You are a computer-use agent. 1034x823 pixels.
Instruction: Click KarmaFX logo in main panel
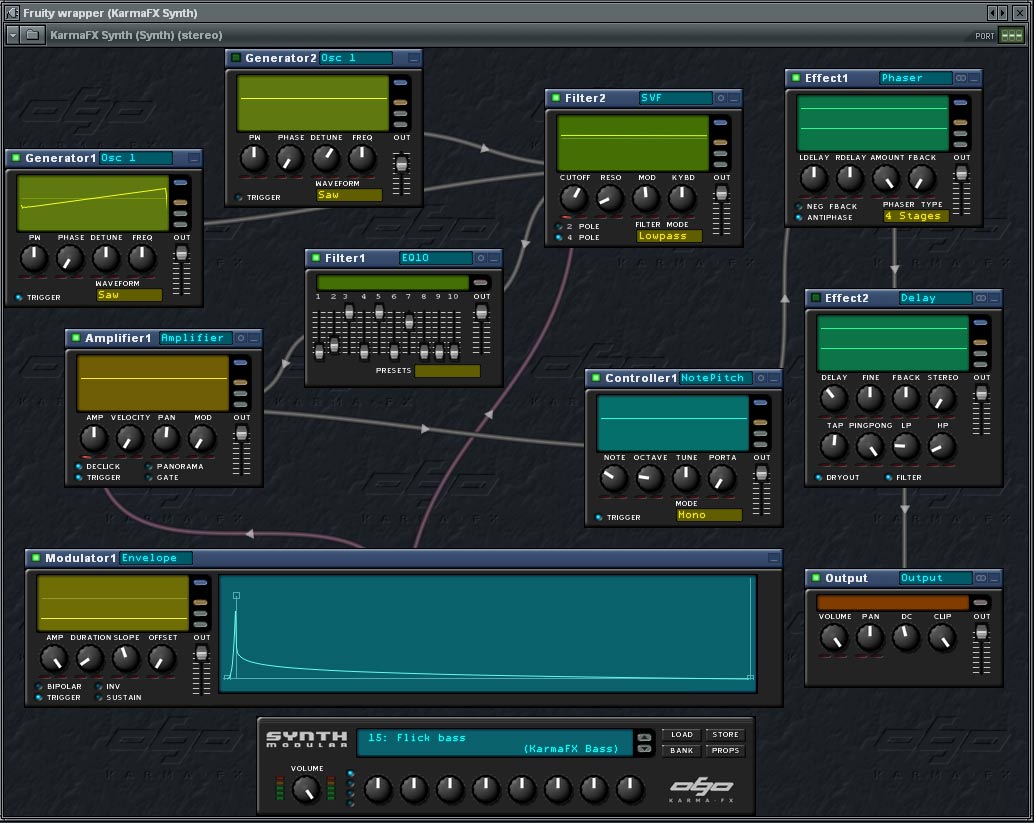coord(701,789)
